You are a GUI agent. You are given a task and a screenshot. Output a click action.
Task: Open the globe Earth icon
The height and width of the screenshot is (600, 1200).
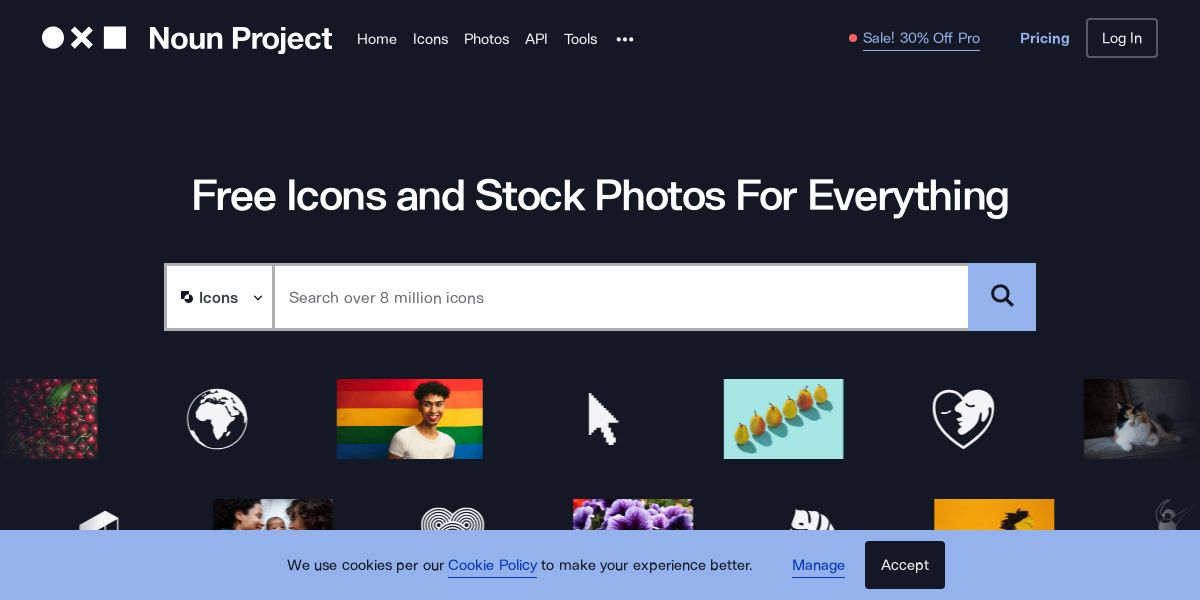tap(217, 419)
